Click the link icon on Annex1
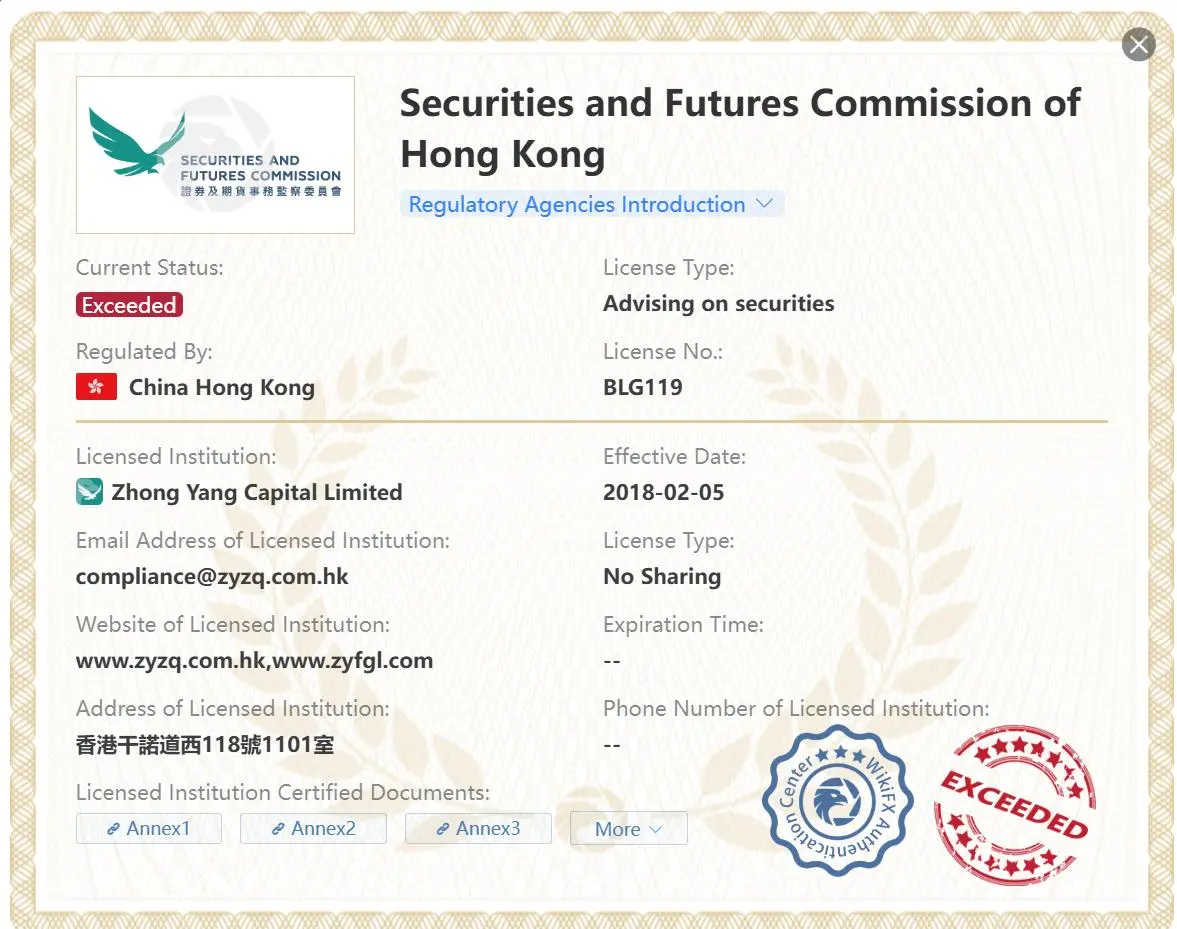 pyautogui.click(x=113, y=829)
